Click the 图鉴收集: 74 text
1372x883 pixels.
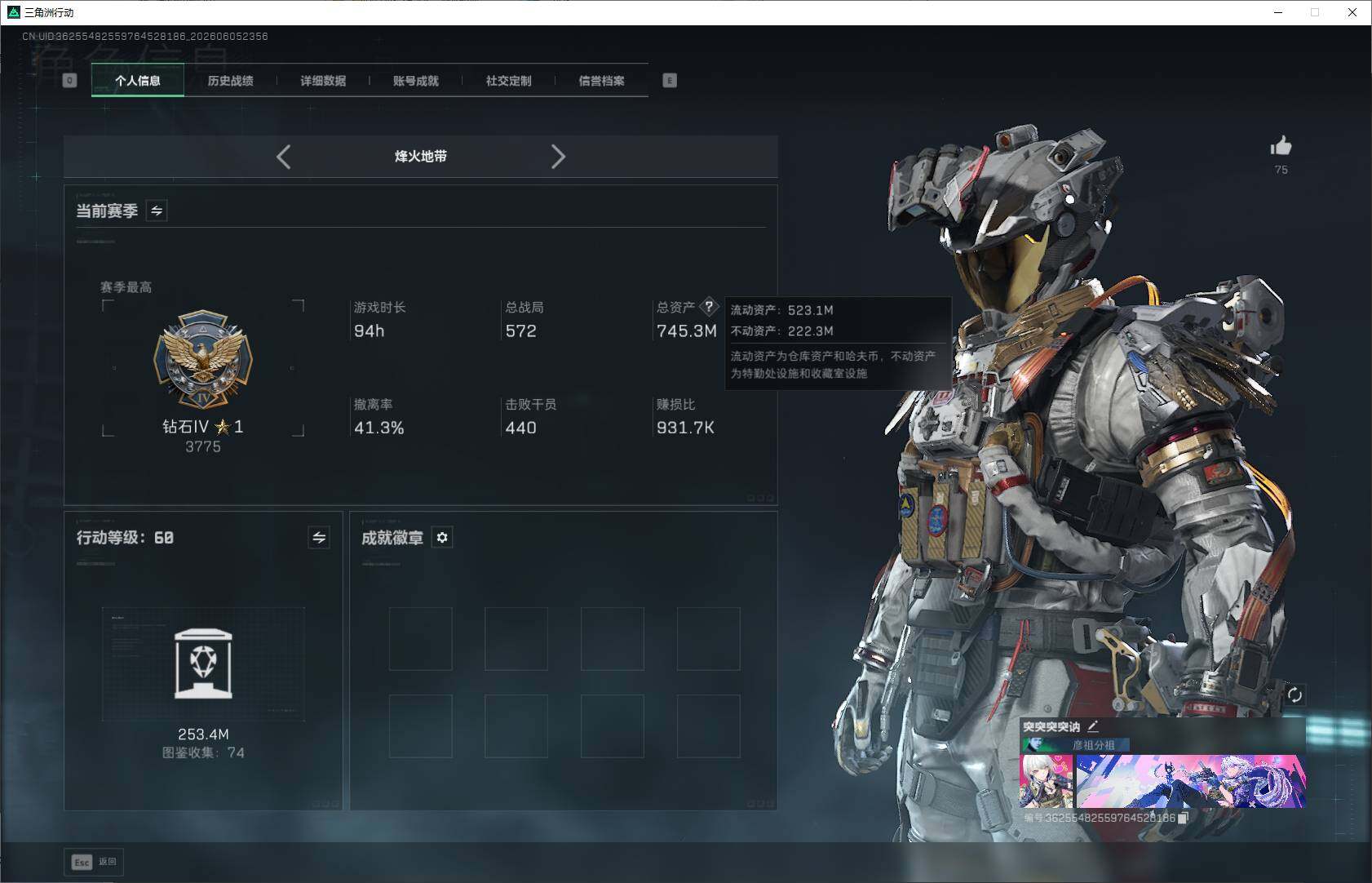point(203,752)
